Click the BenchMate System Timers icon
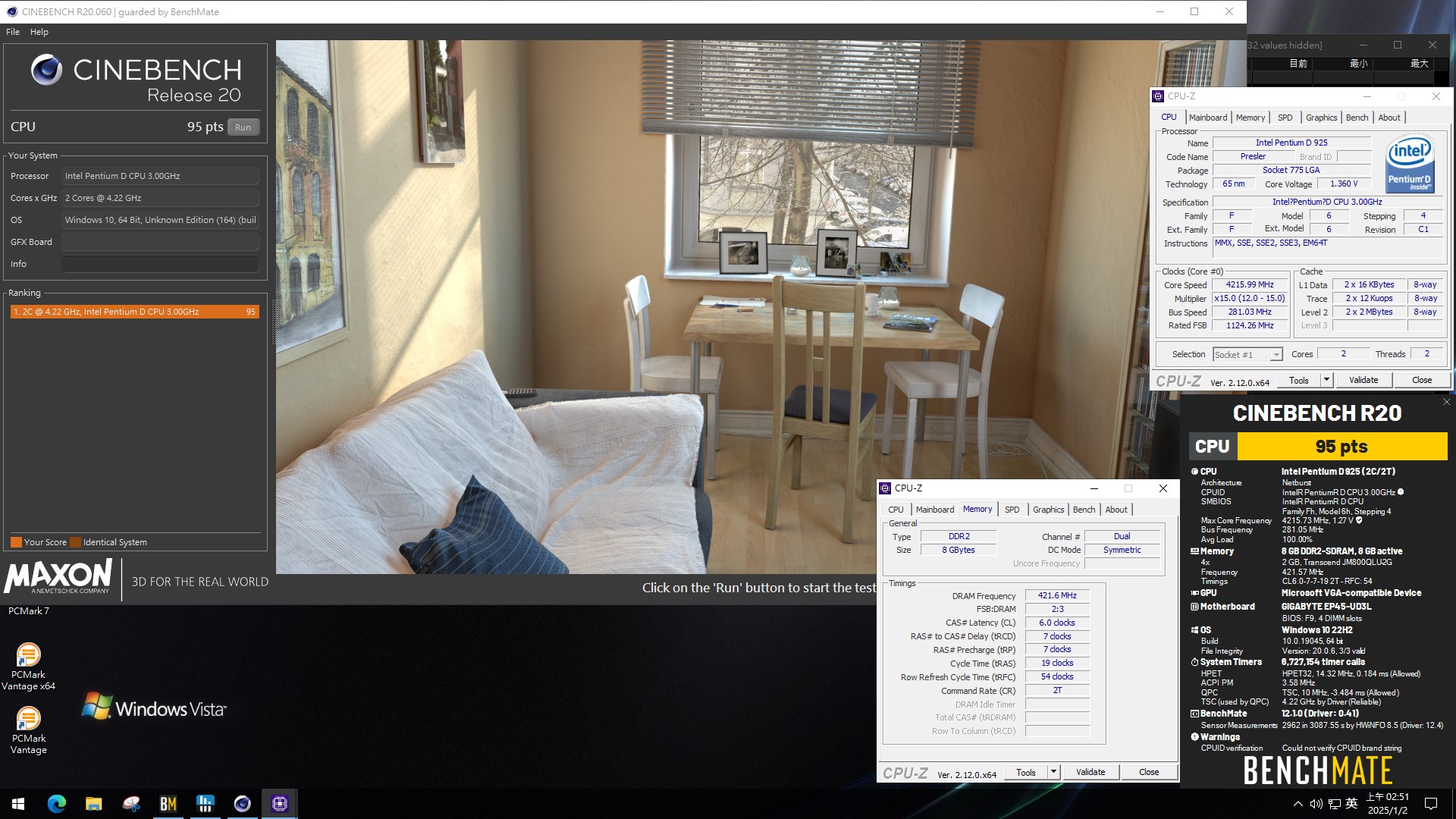Image resolution: width=1456 pixels, height=819 pixels. click(1194, 662)
